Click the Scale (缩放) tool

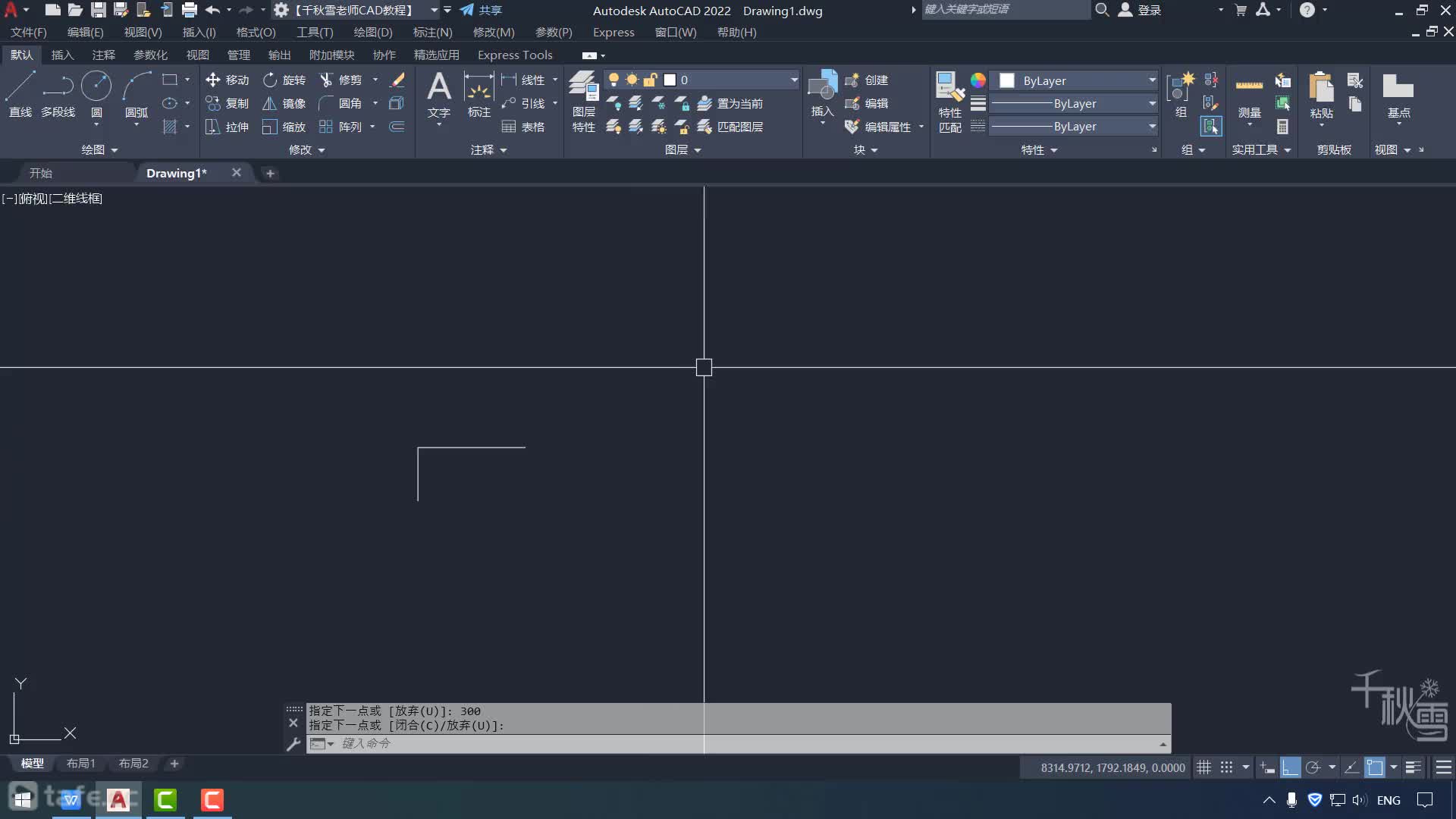click(x=284, y=127)
